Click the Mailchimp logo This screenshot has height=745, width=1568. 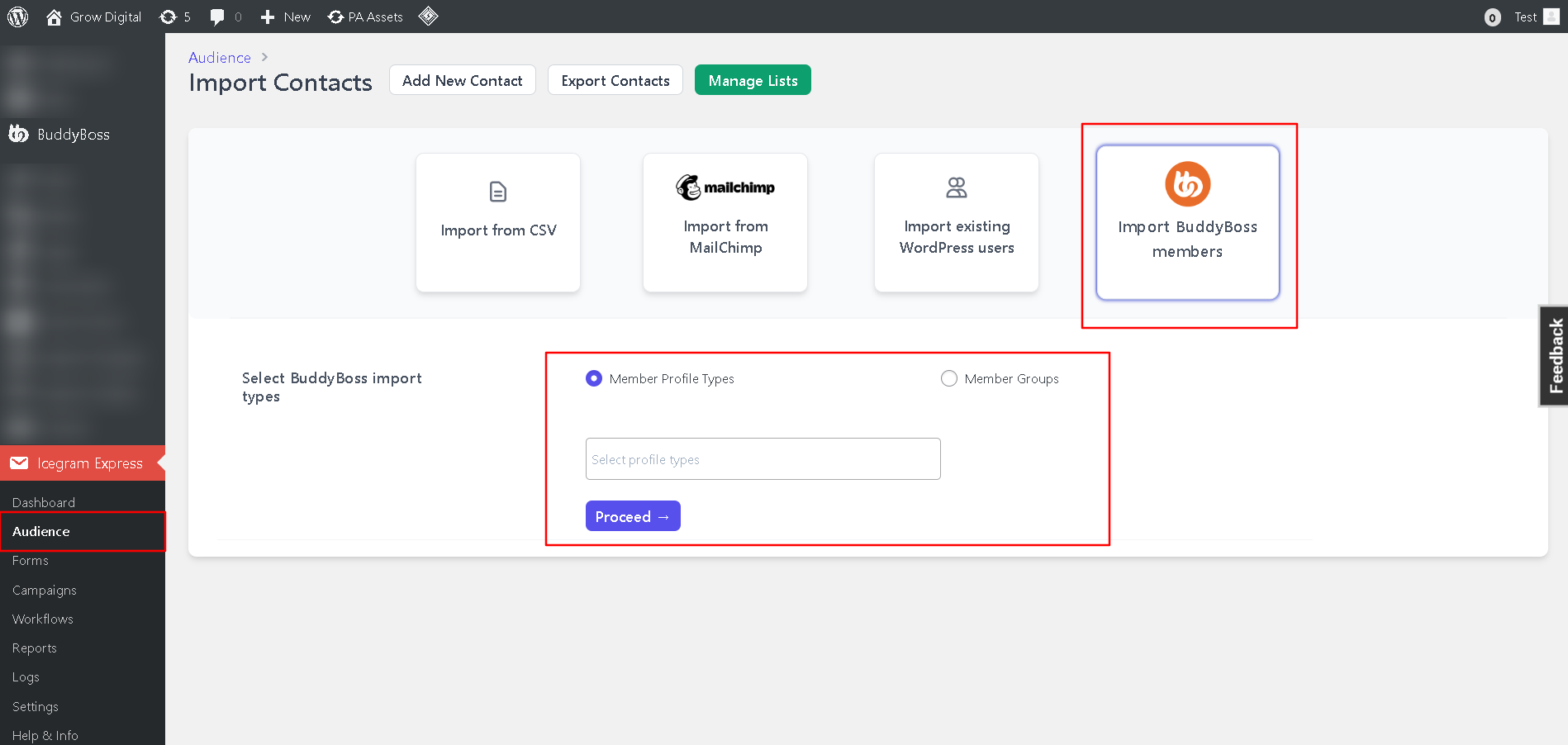[x=725, y=187]
